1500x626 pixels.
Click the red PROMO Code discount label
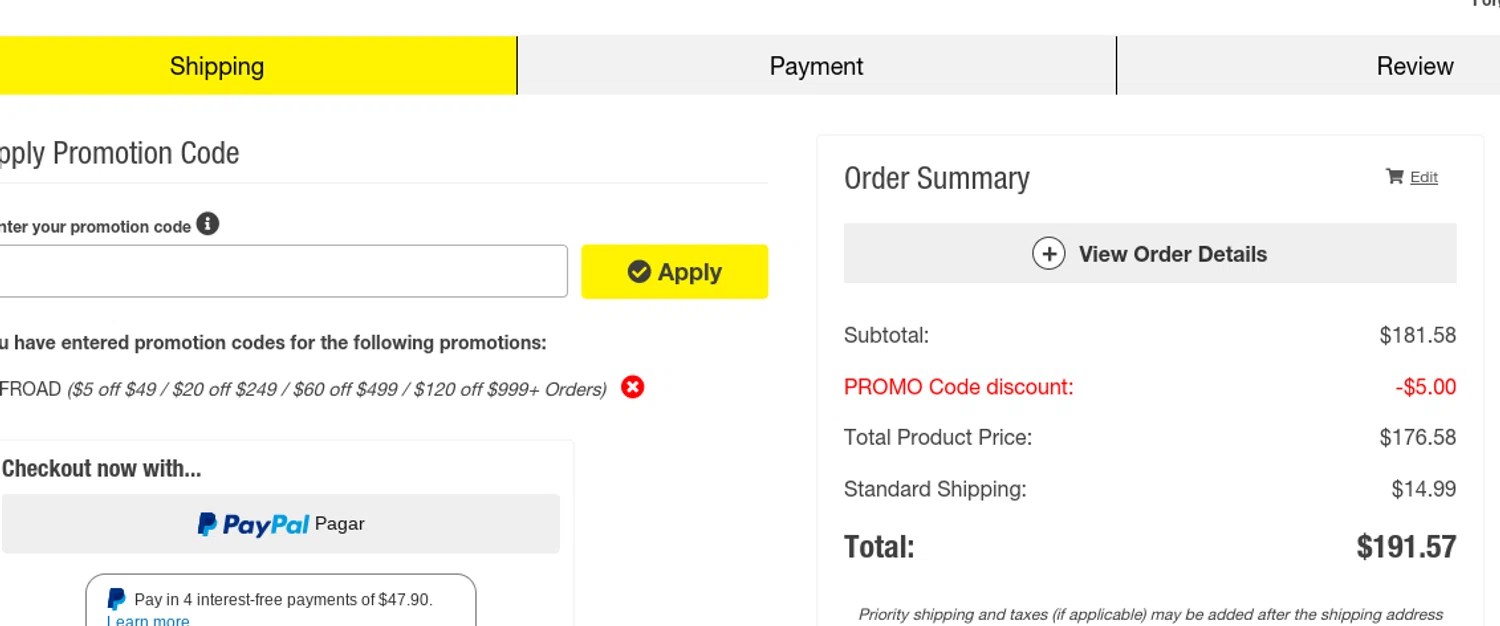958,387
